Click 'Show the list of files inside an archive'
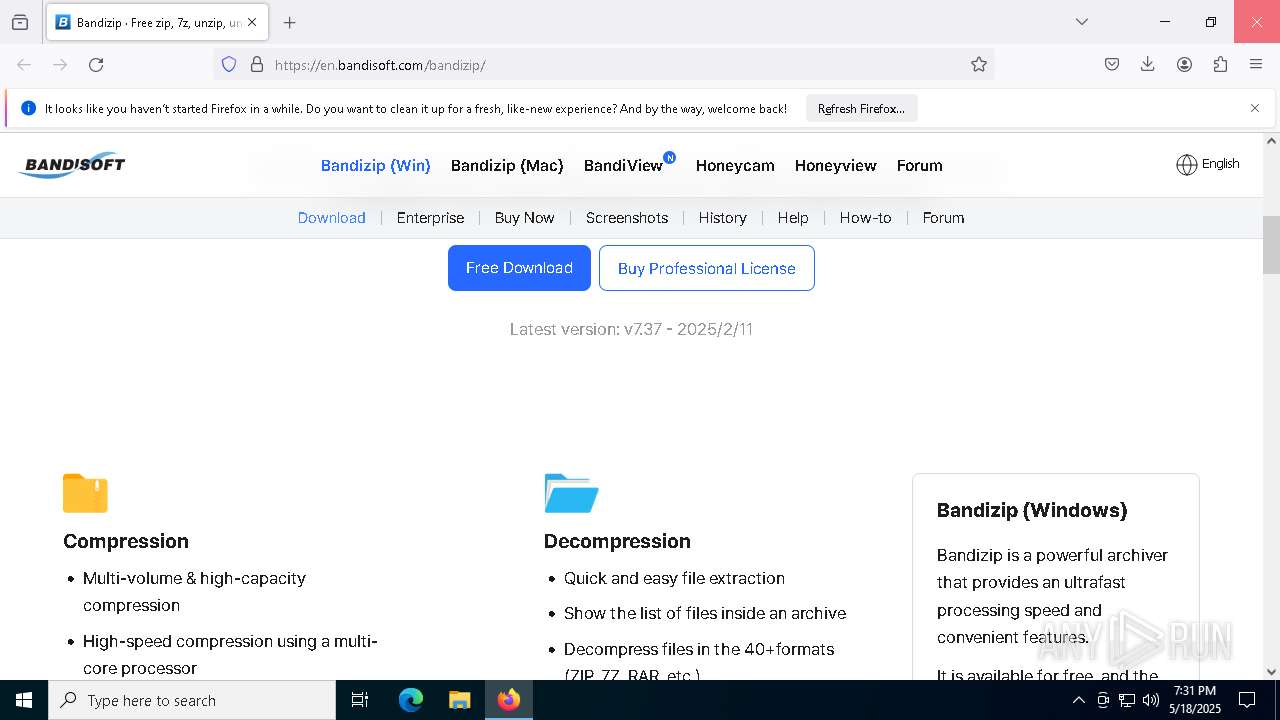 705,613
